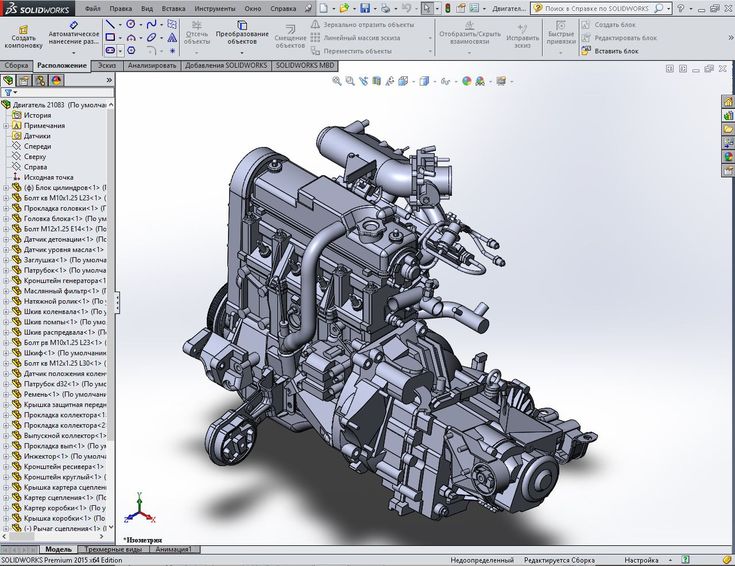Click Создать компоновку button

[22, 35]
